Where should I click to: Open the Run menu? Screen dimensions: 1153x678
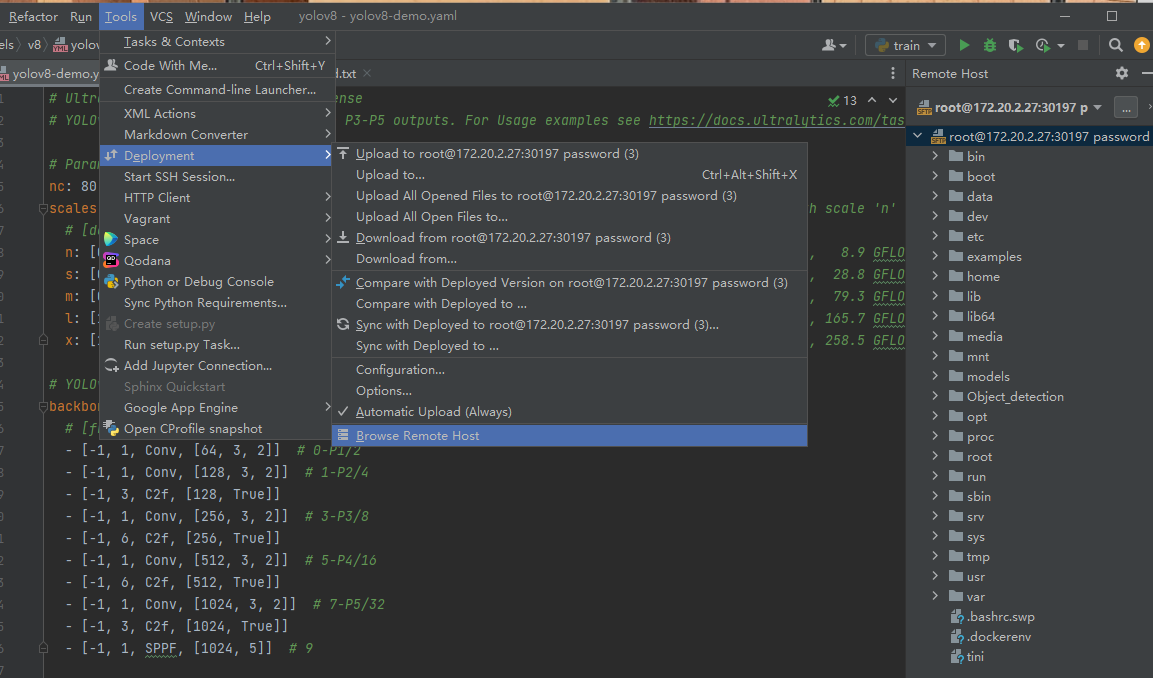click(x=81, y=16)
